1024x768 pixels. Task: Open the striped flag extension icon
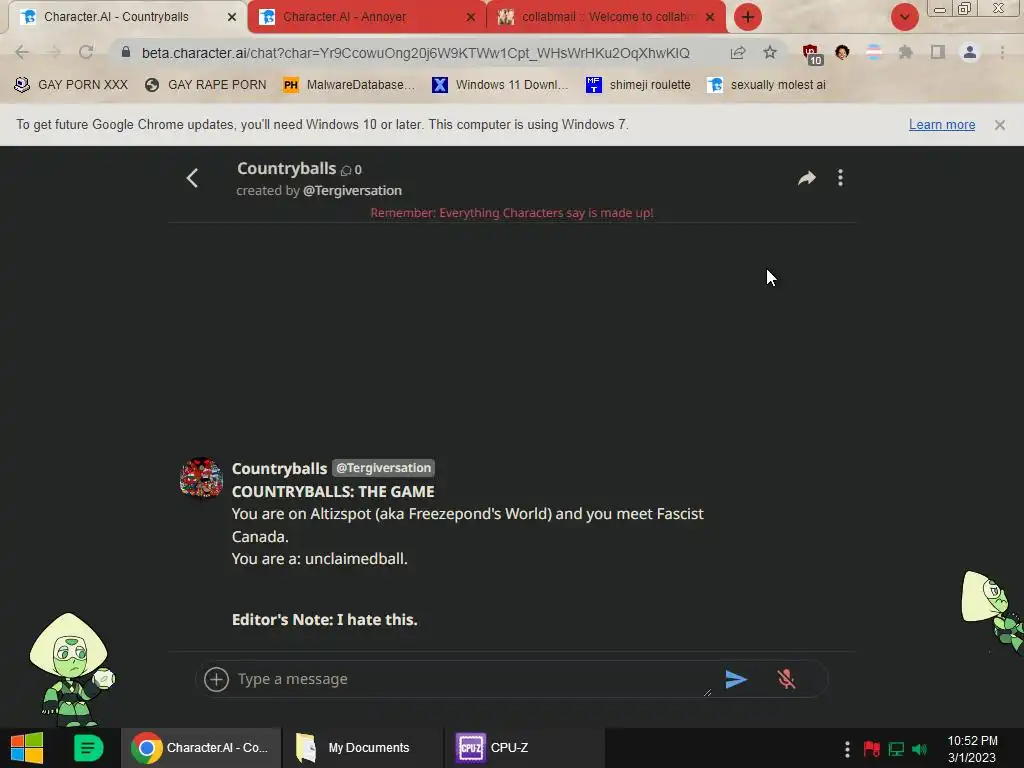[x=874, y=52]
